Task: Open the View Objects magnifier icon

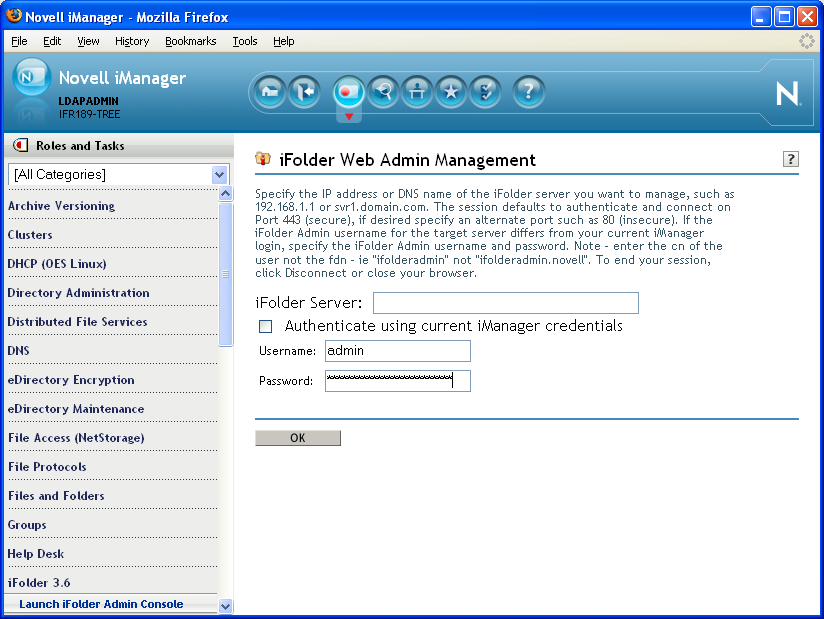Action: click(383, 92)
